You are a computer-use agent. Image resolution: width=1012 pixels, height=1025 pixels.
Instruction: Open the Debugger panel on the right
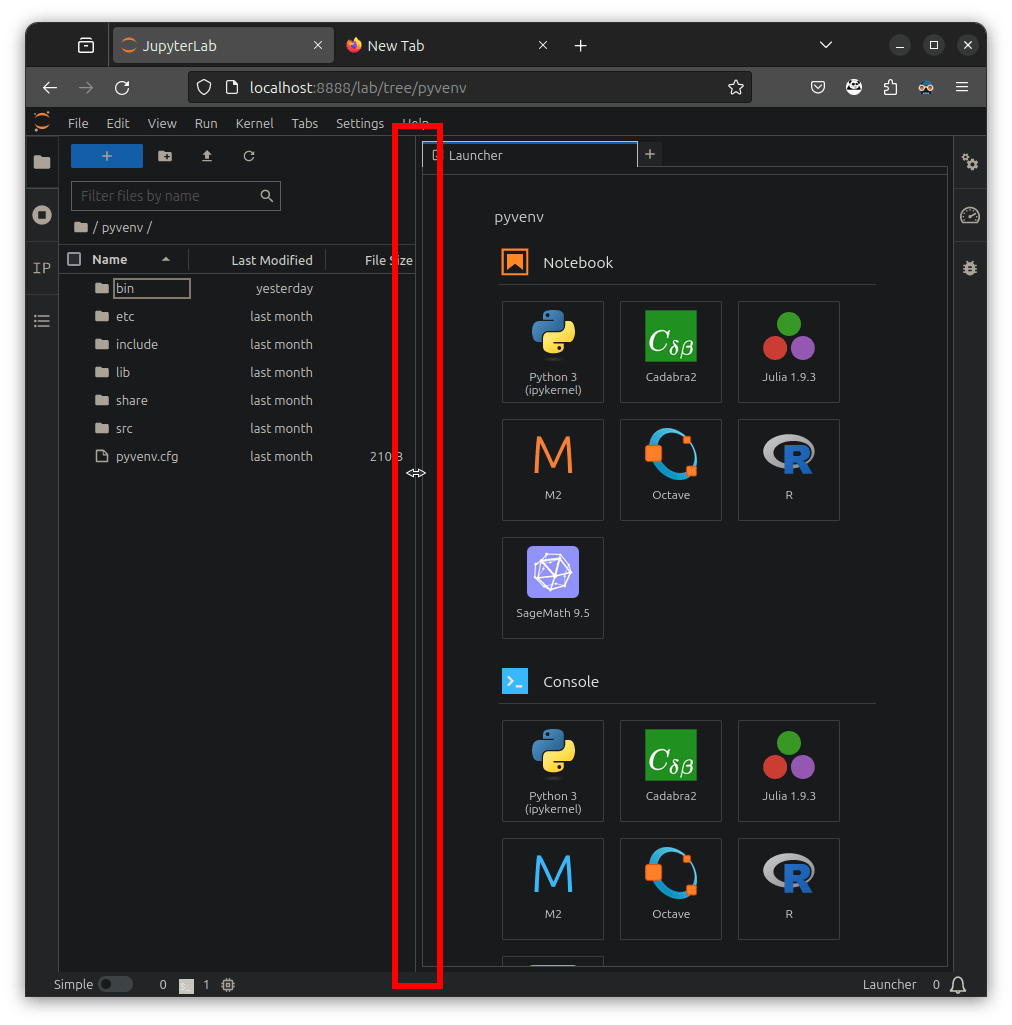(x=968, y=267)
